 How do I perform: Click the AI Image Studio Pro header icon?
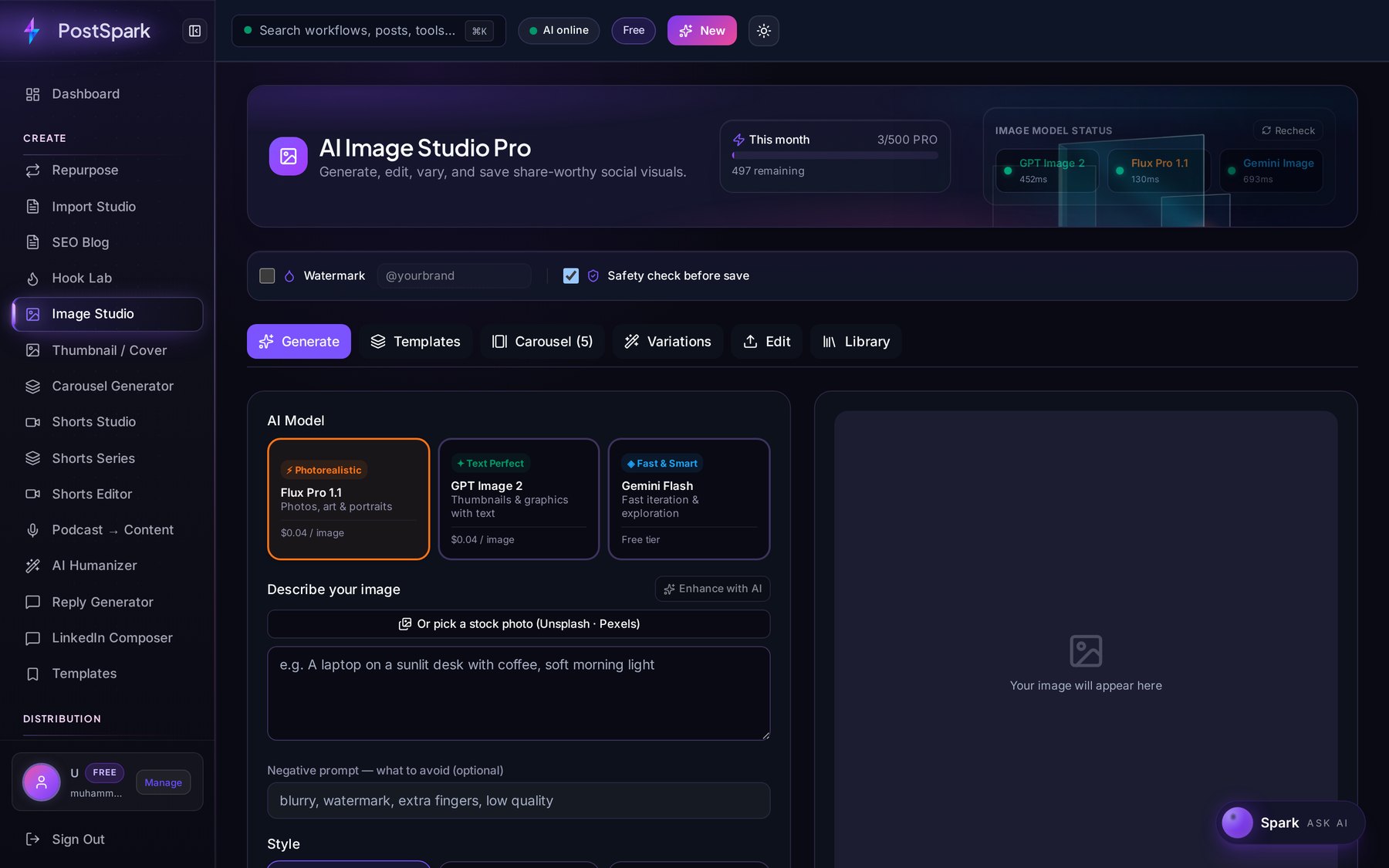(x=288, y=157)
